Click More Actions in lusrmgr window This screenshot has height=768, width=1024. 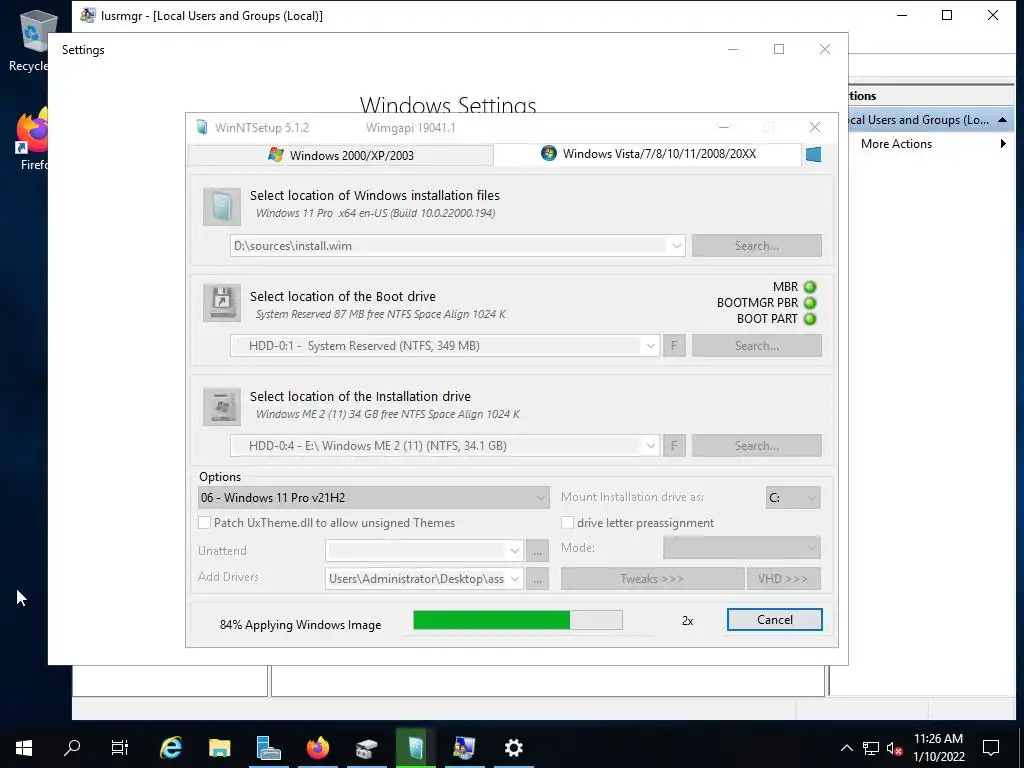point(896,144)
